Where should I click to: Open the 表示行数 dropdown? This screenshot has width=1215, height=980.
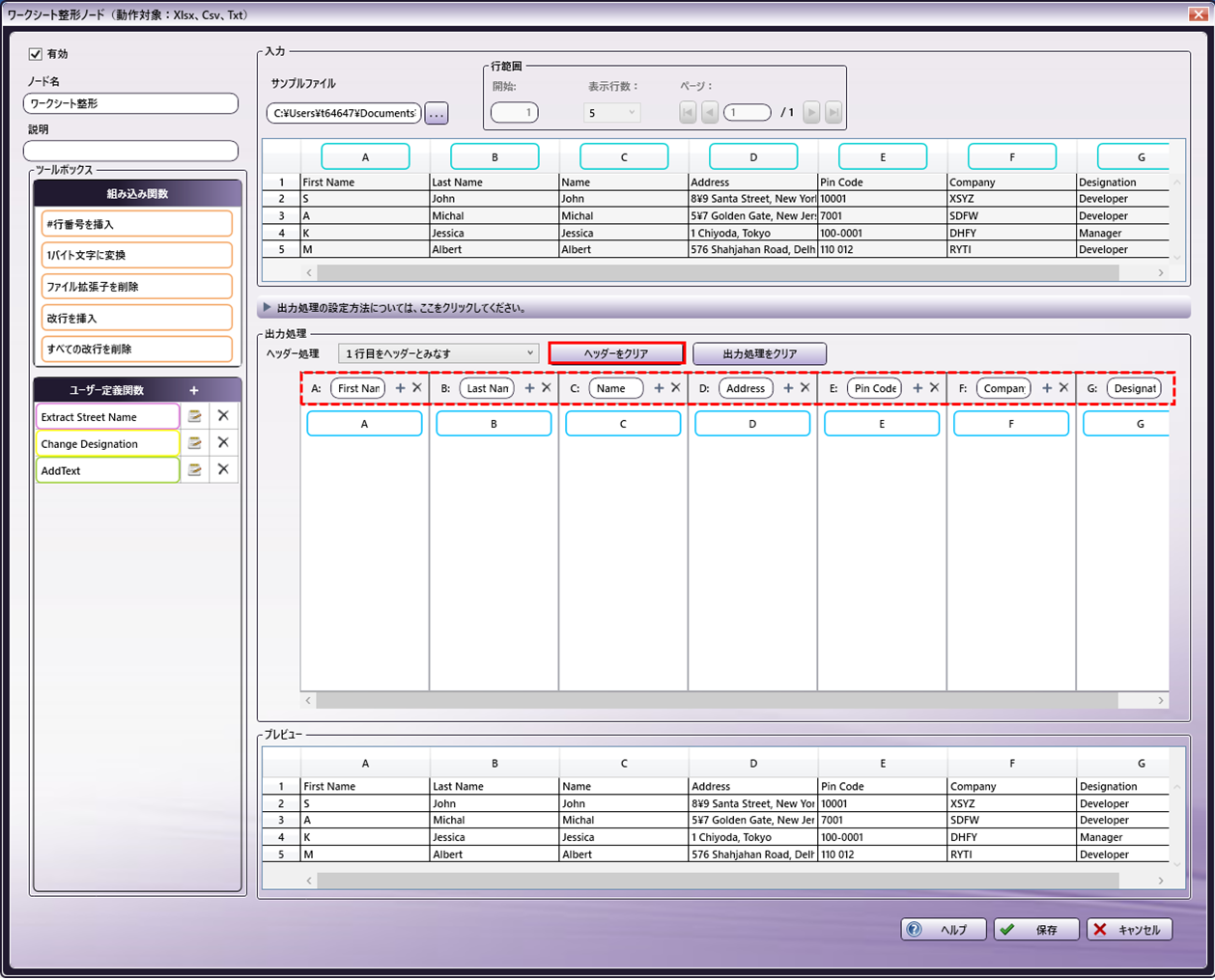click(x=612, y=112)
